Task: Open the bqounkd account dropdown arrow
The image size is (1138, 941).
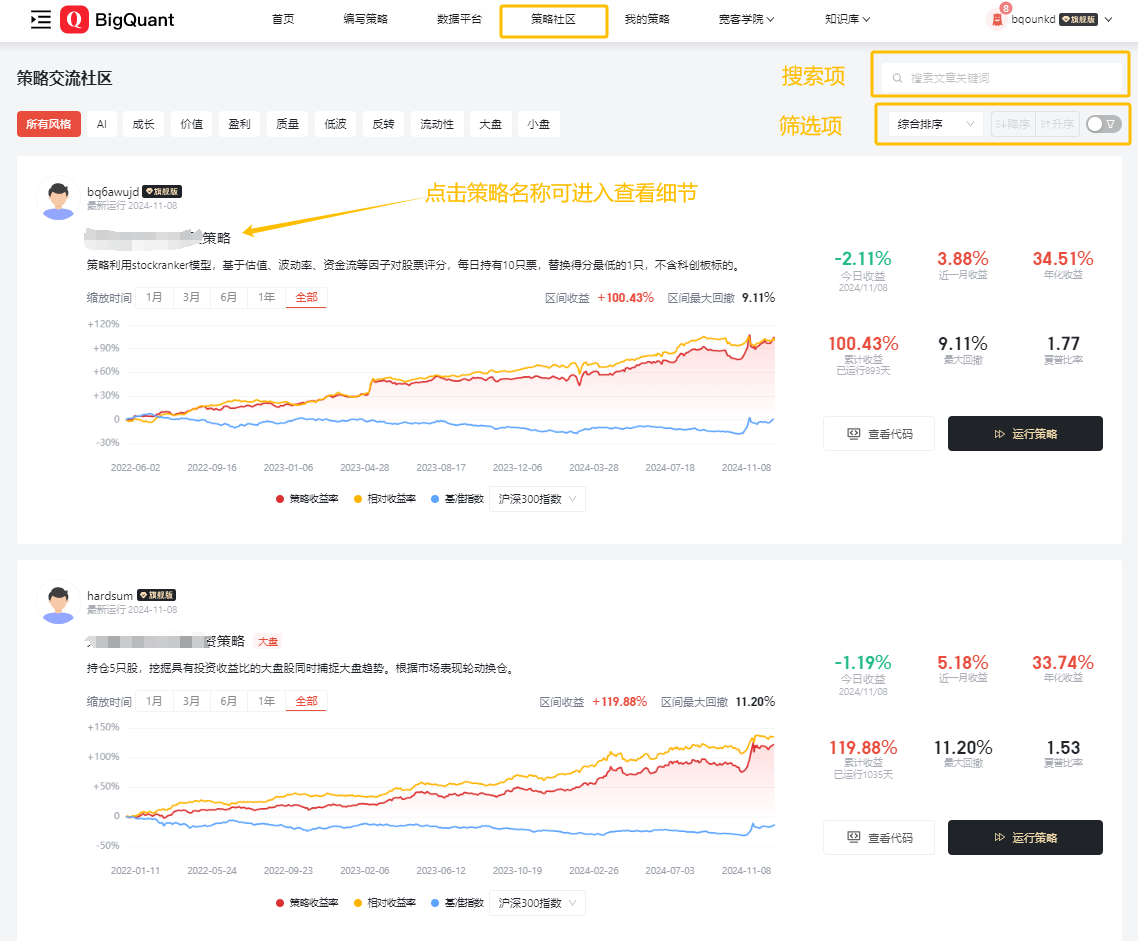Action: click(x=1108, y=20)
